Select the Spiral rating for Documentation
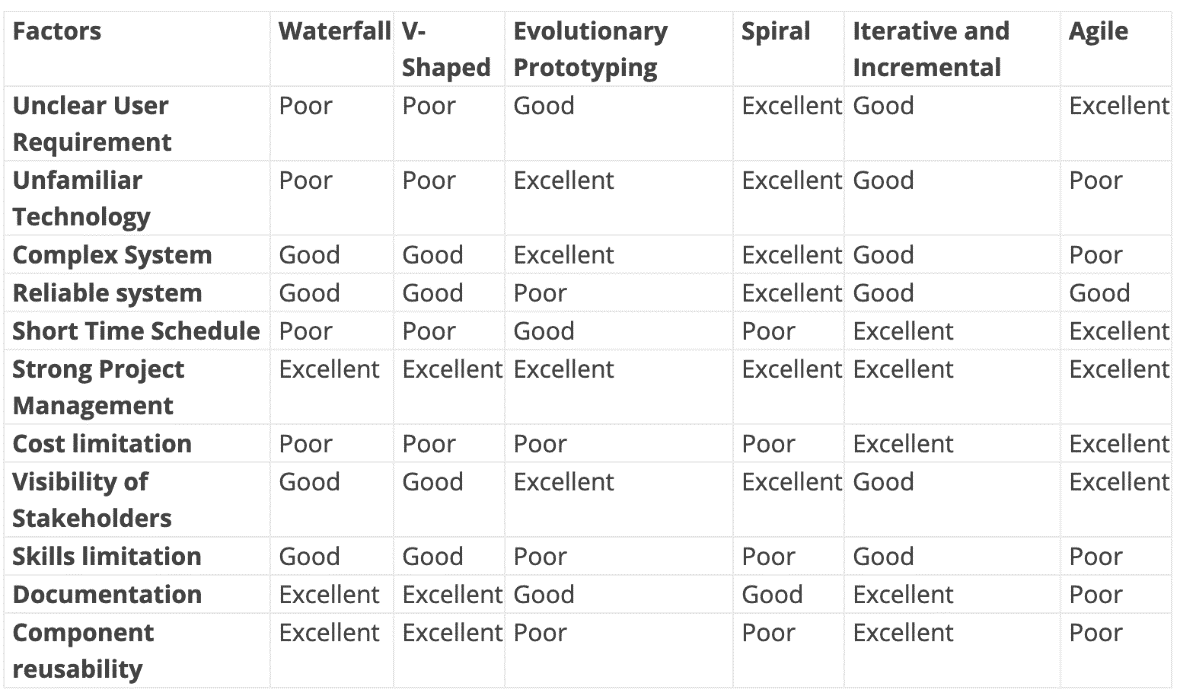 772,594
